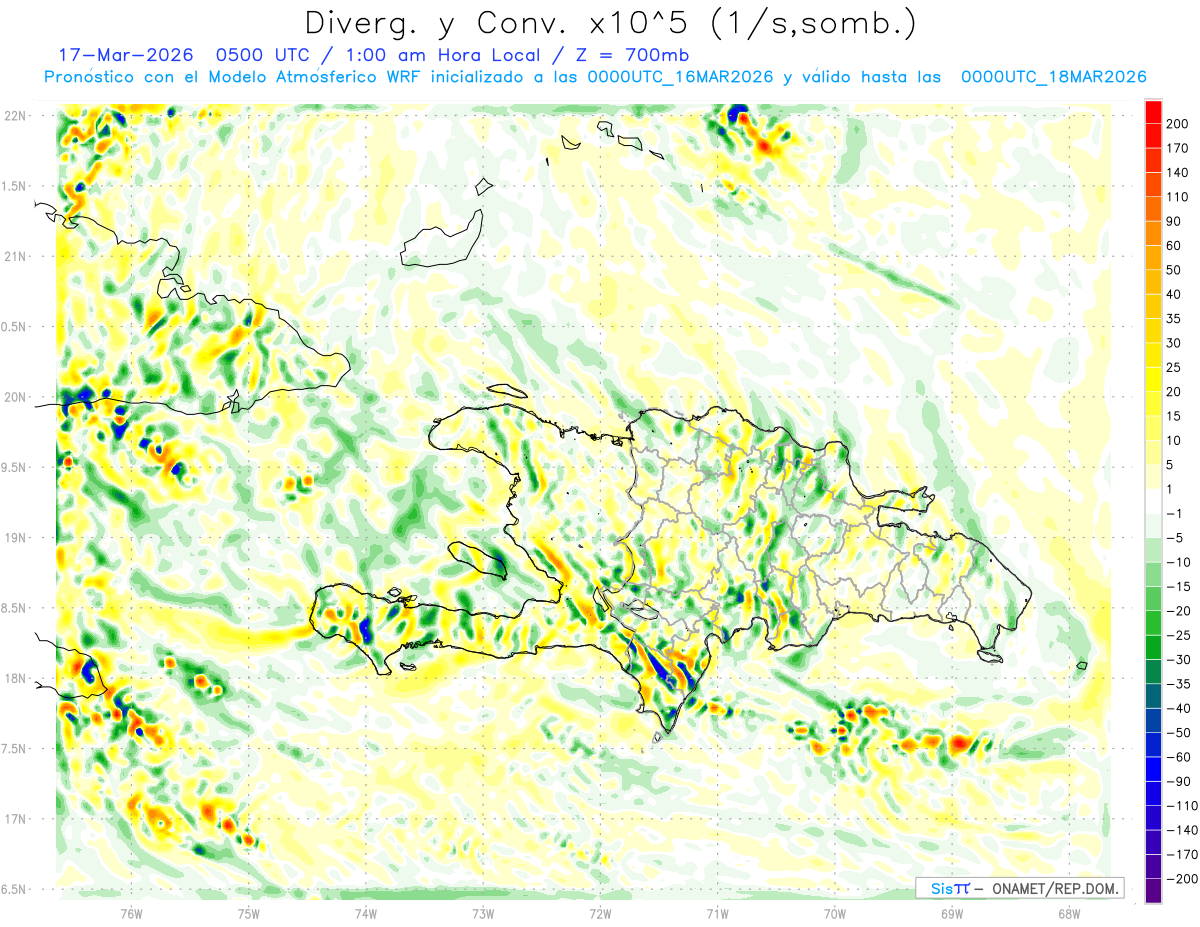Click the colorbar value '170'

tap(1178, 148)
